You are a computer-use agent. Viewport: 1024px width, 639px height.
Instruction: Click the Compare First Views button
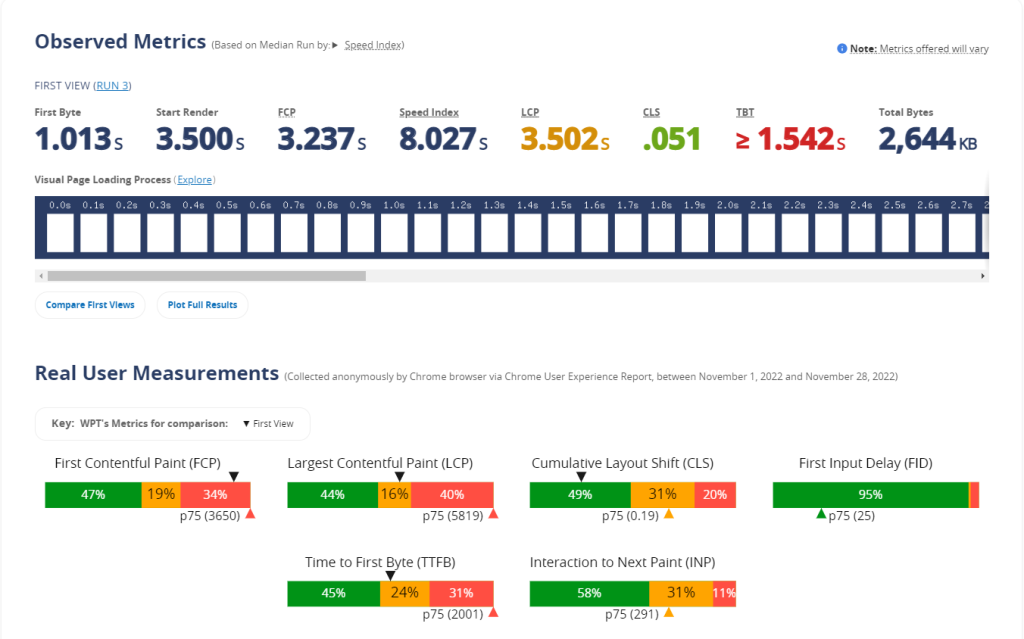click(90, 305)
